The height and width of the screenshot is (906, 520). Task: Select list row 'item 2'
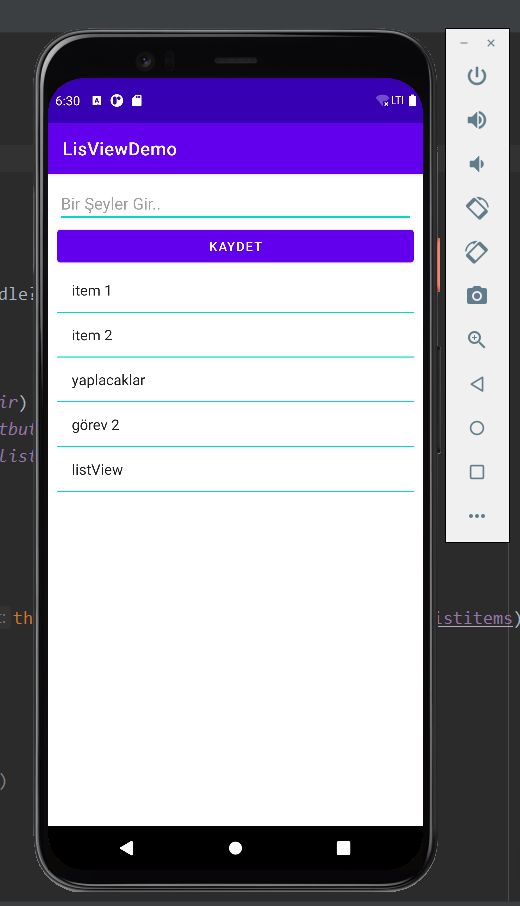click(235, 335)
